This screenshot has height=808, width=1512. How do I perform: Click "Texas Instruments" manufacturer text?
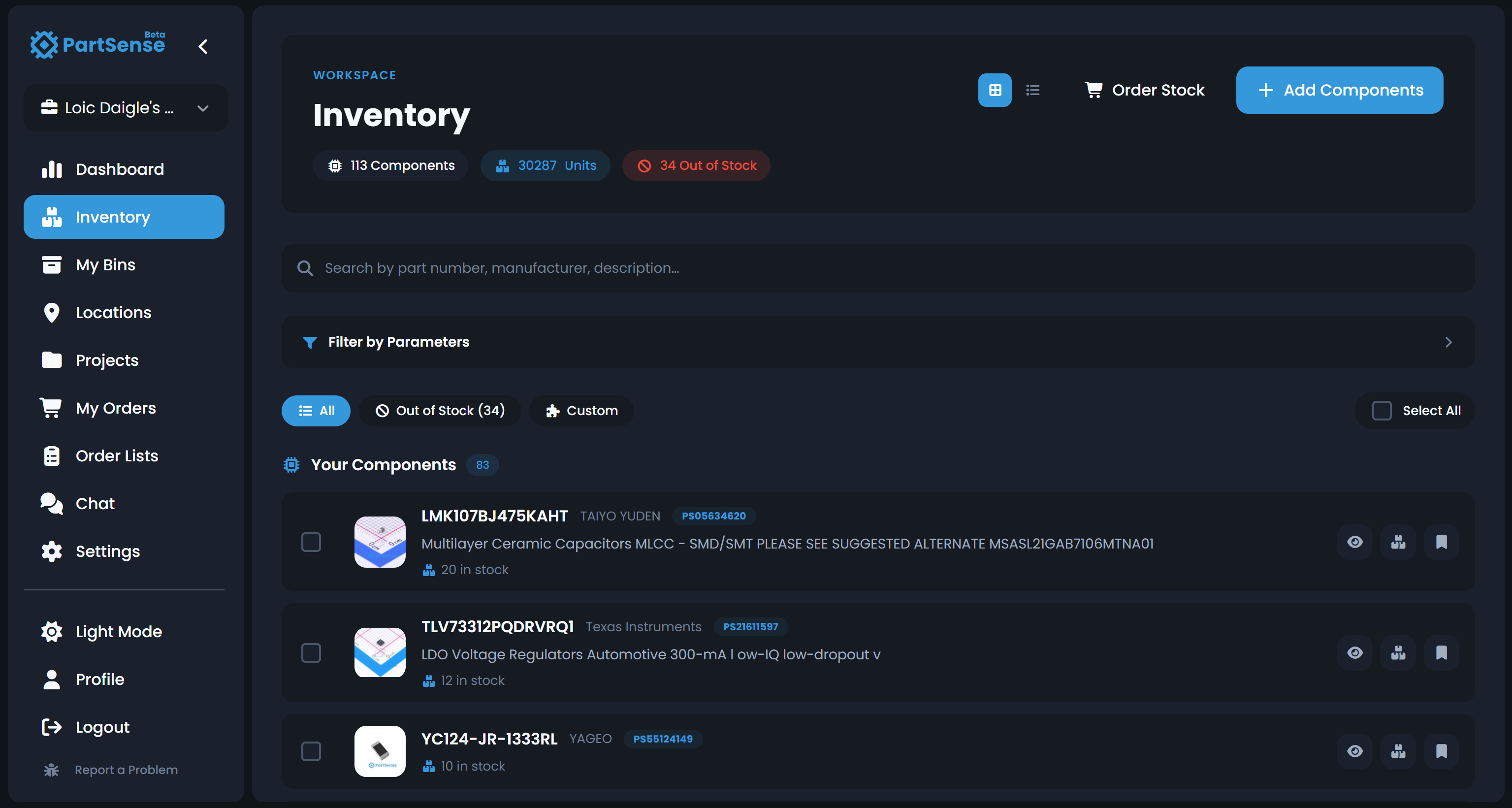point(643,626)
